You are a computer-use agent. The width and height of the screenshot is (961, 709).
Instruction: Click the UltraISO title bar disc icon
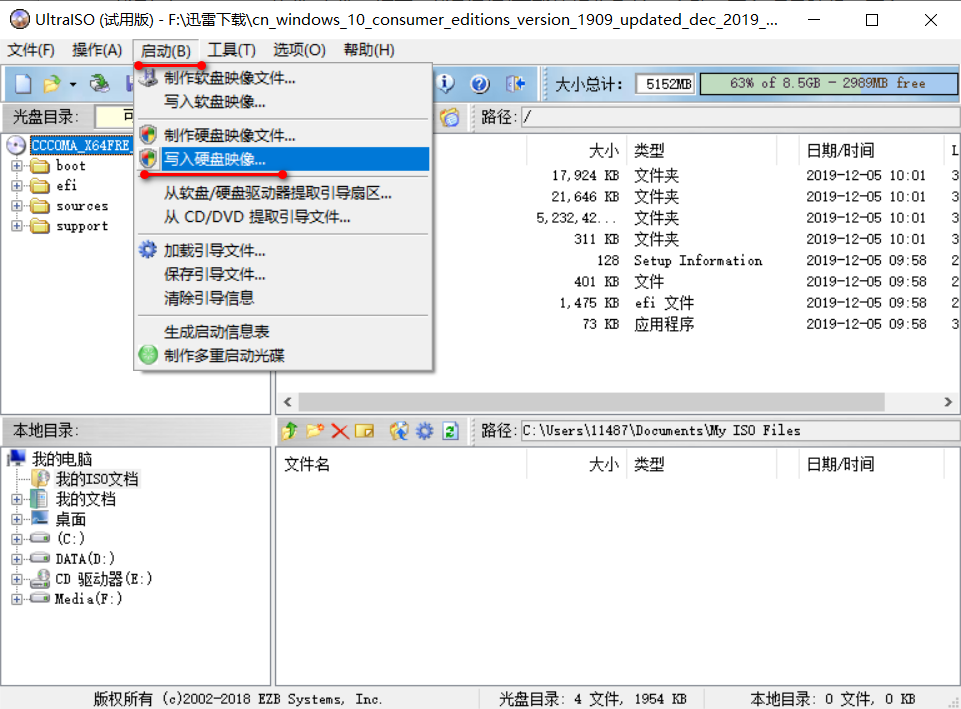(20, 20)
